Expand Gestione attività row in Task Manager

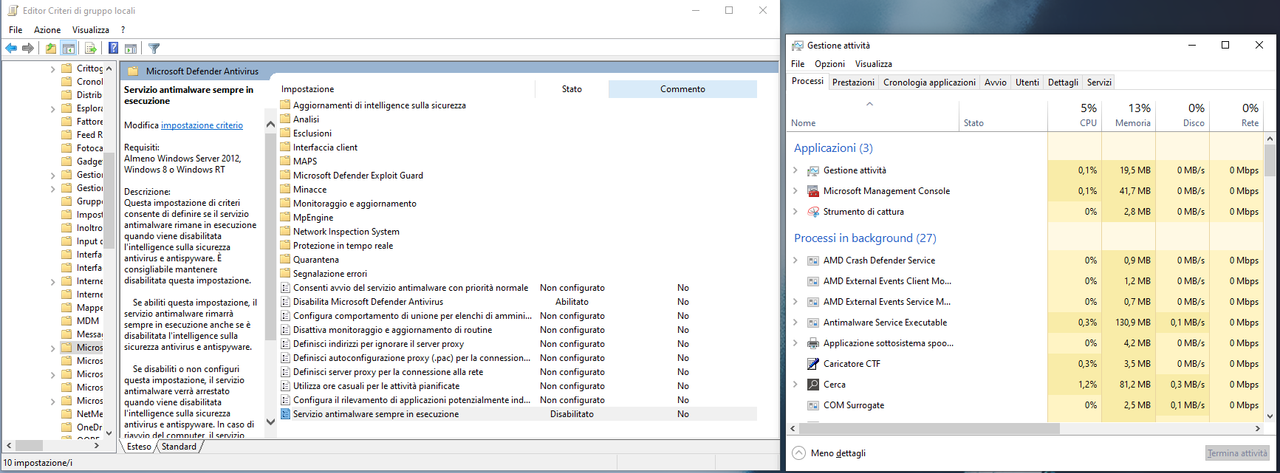click(x=795, y=170)
